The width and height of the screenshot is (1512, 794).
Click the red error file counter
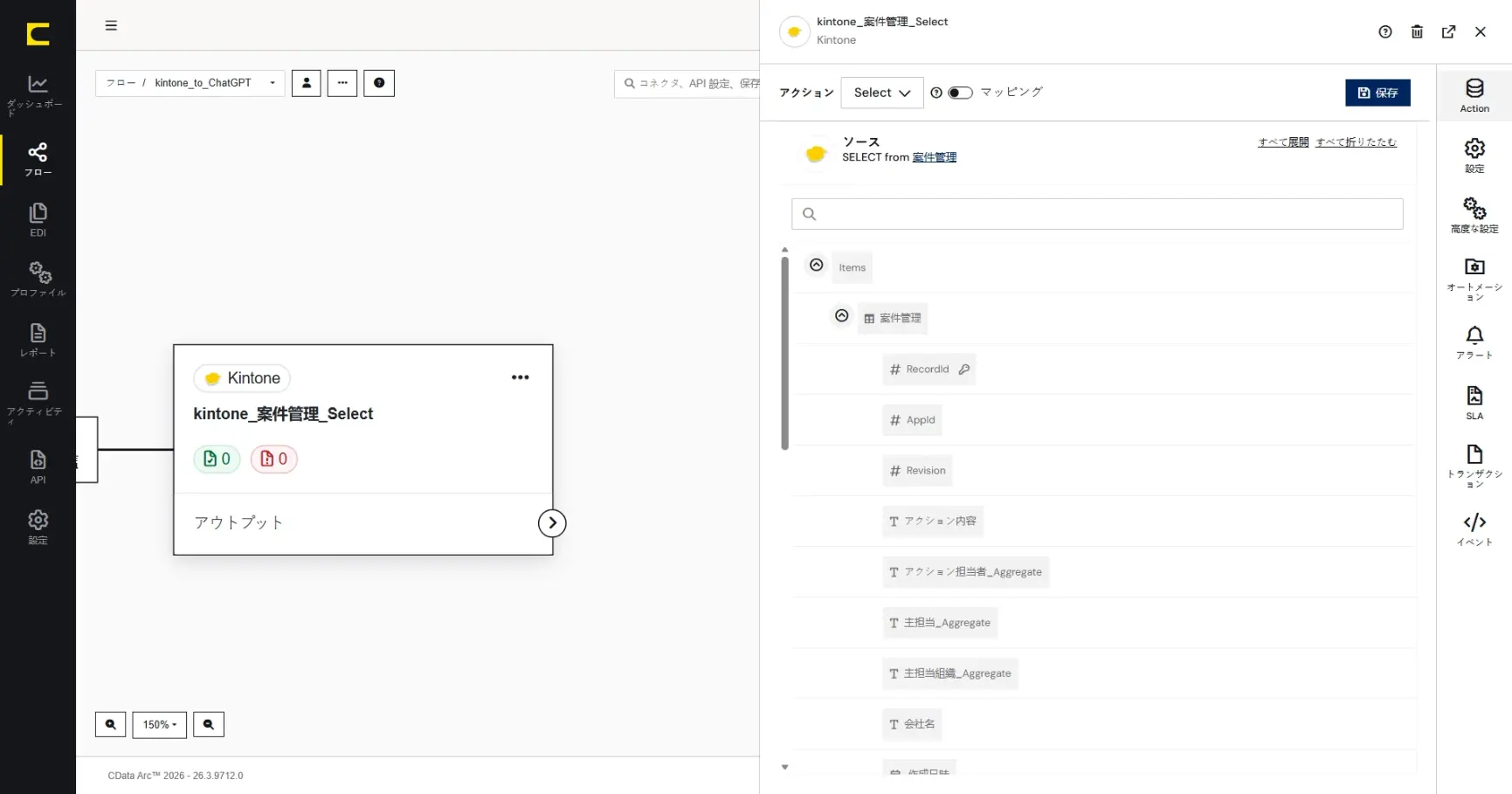274,459
